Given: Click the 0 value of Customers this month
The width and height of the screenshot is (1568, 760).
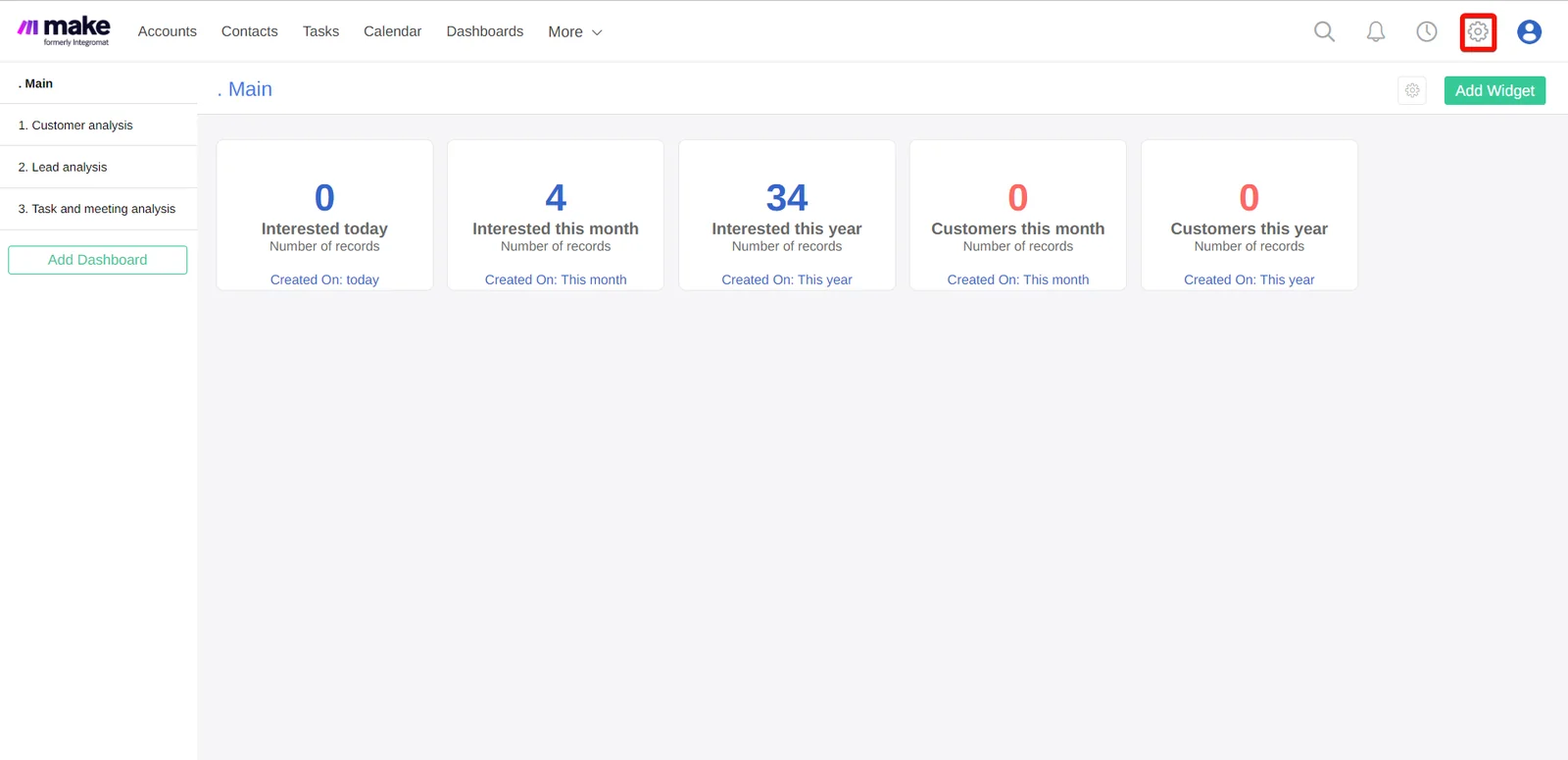Looking at the screenshot, I should (1018, 198).
